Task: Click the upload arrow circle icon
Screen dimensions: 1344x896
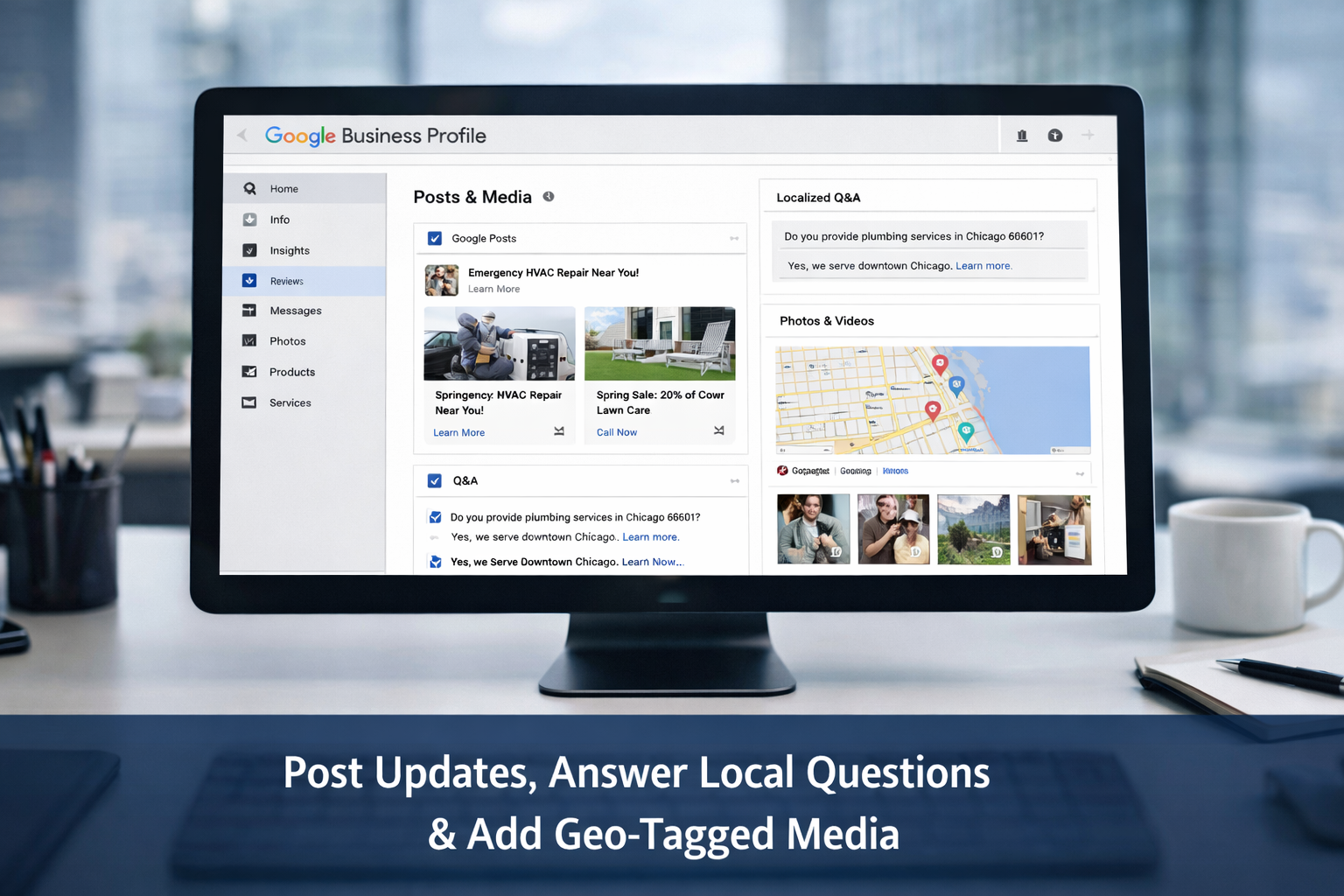Action: 1055,136
